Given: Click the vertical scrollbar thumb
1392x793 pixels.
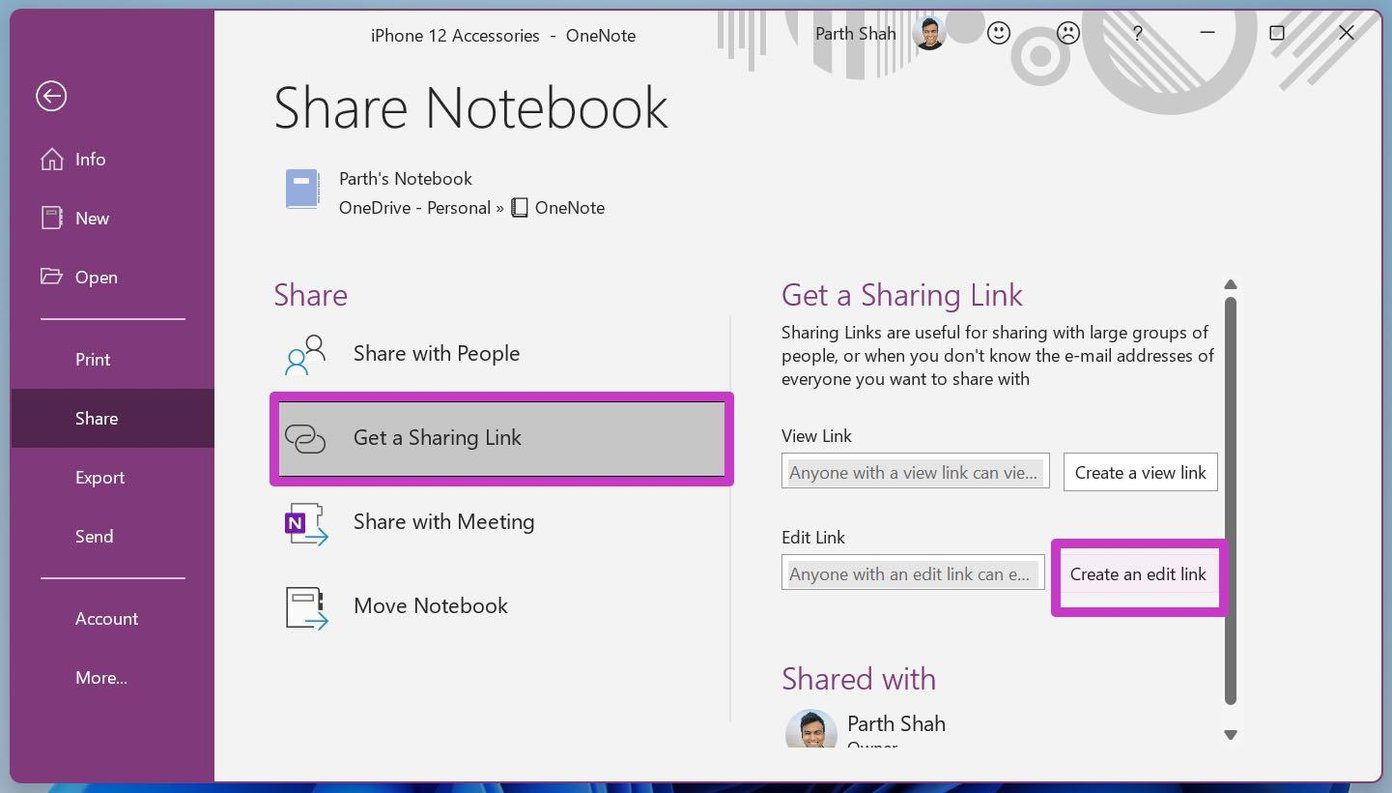Looking at the screenshot, I should click(x=1231, y=500).
